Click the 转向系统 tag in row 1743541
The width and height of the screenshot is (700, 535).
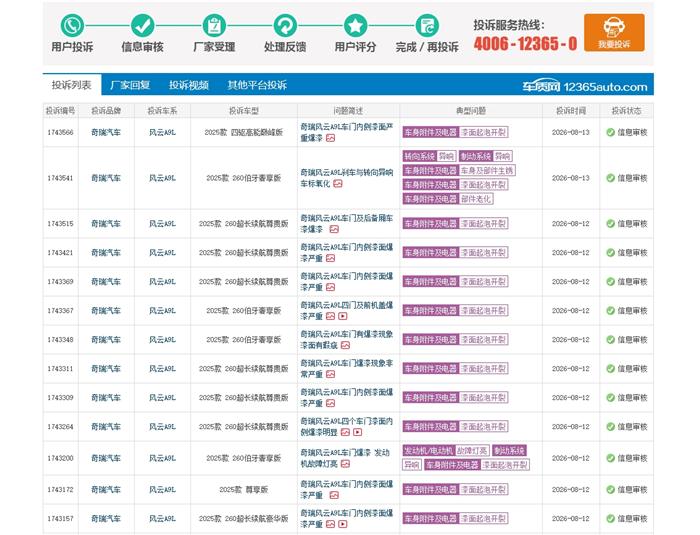(419, 156)
